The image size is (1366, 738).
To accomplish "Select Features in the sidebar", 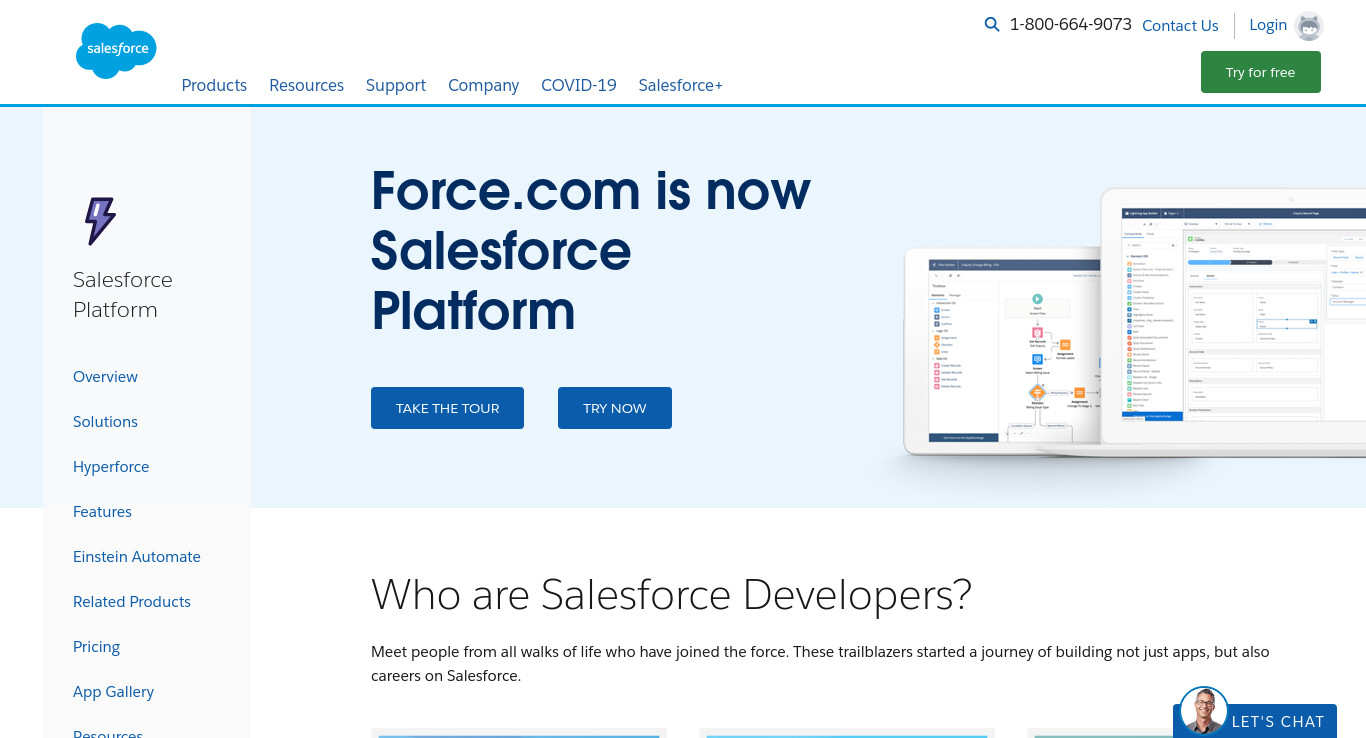I will (102, 512).
